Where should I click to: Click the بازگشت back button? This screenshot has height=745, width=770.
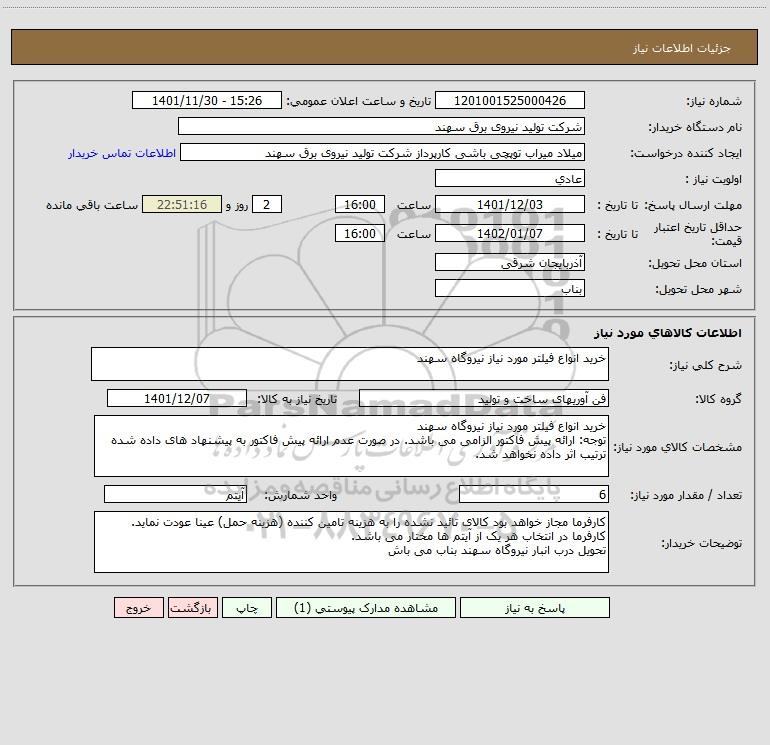point(192,608)
